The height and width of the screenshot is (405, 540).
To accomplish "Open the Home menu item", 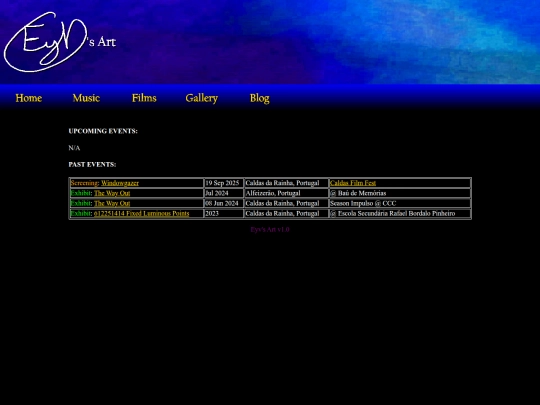I will [x=29, y=98].
